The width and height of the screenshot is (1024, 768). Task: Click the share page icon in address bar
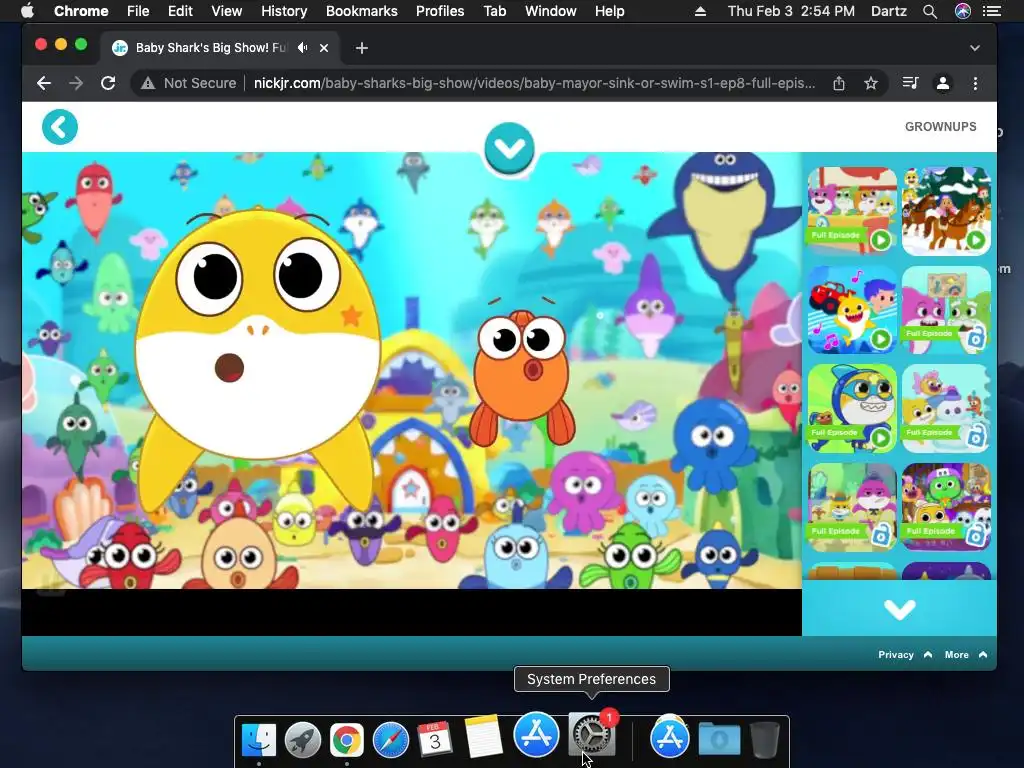[x=839, y=83]
